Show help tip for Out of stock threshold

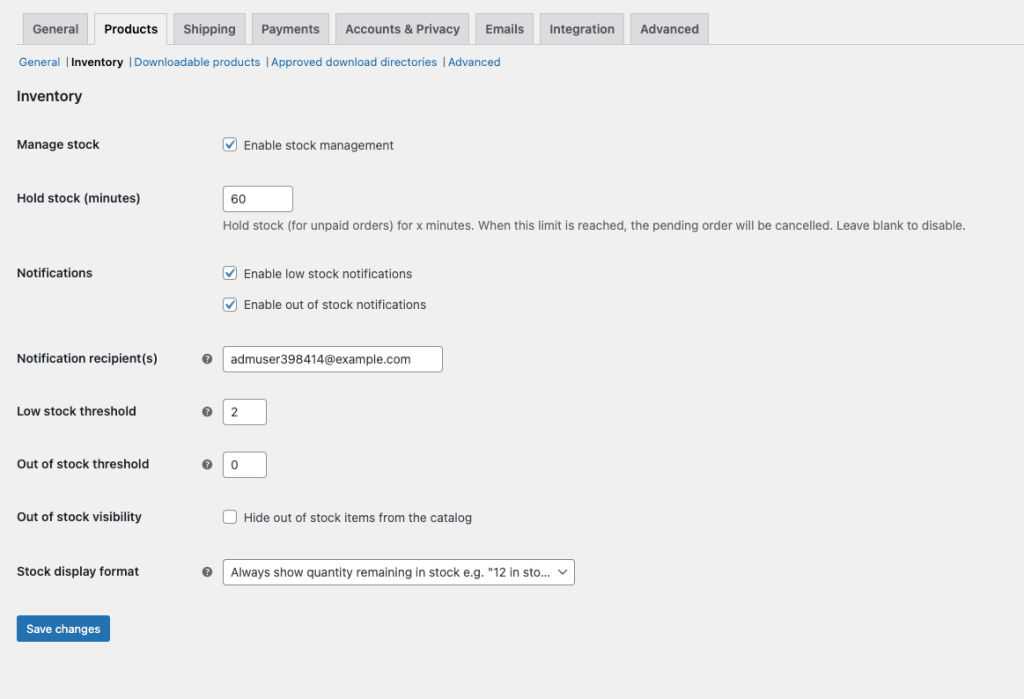(x=207, y=464)
